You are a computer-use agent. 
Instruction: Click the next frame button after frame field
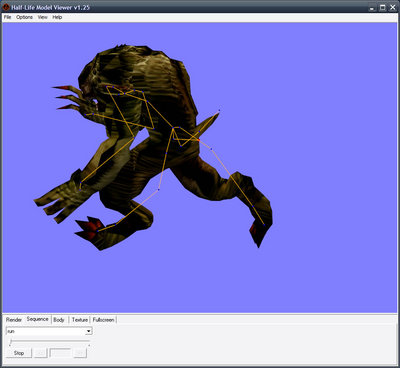(x=80, y=353)
